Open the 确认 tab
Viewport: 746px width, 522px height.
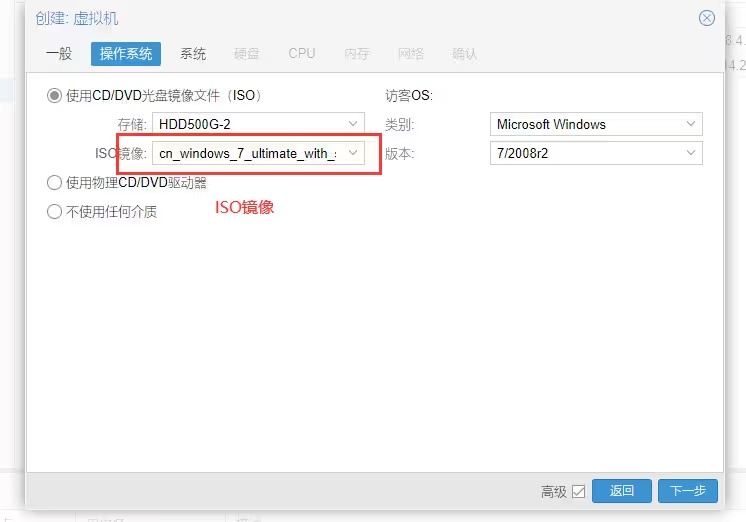click(x=464, y=54)
